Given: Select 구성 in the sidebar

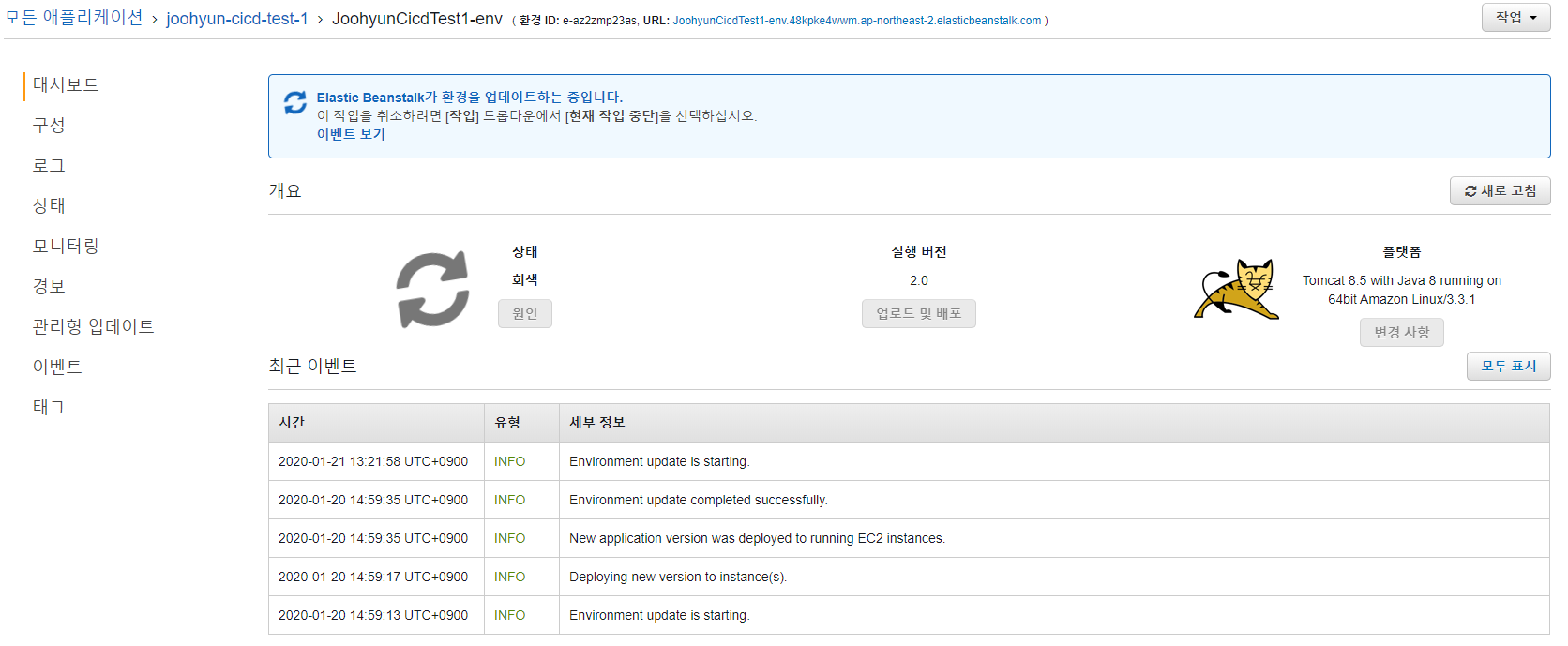Looking at the screenshot, I should click(x=49, y=126).
